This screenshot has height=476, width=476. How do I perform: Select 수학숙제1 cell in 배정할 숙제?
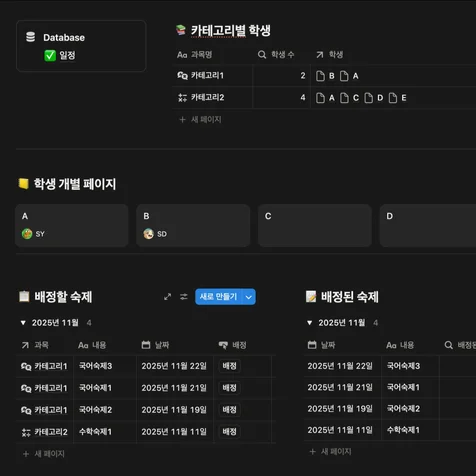[105, 432]
